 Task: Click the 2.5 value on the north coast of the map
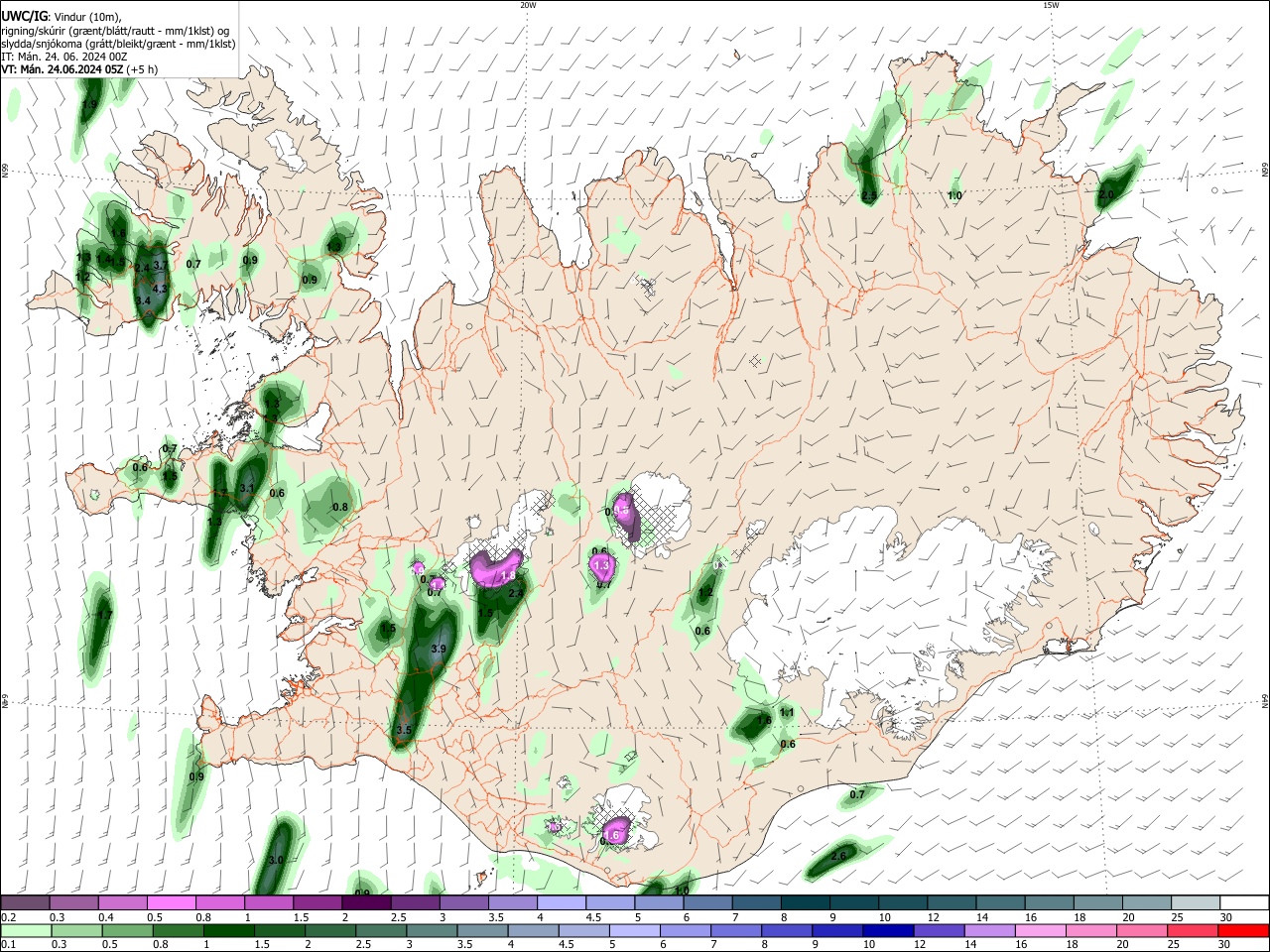click(869, 196)
